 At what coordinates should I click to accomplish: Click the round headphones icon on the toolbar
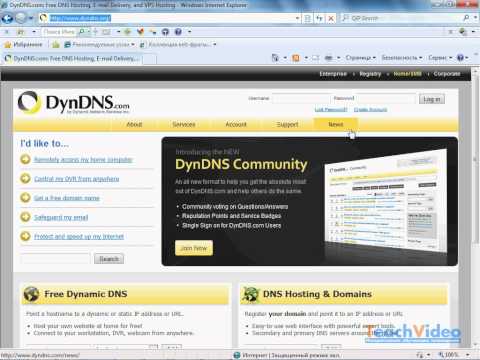coord(165,32)
